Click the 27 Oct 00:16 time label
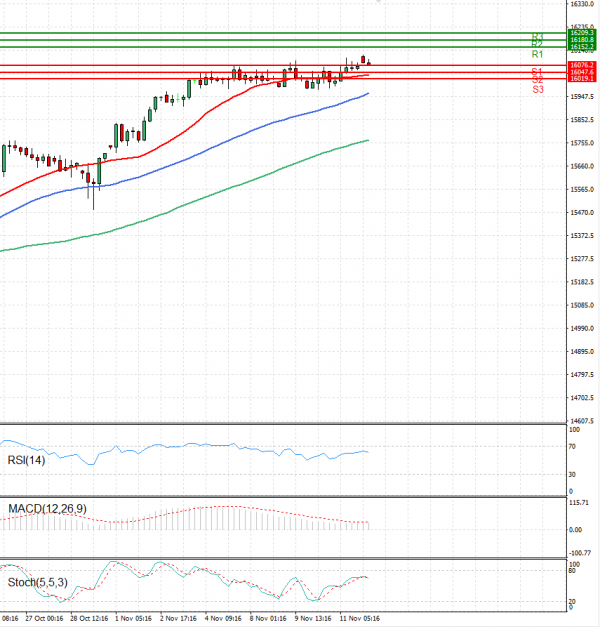 point(44,619)
